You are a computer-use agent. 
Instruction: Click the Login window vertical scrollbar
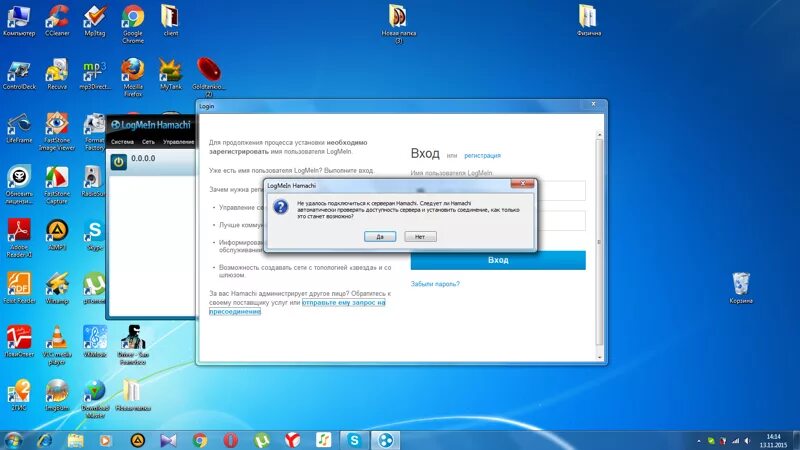[599, 246]
